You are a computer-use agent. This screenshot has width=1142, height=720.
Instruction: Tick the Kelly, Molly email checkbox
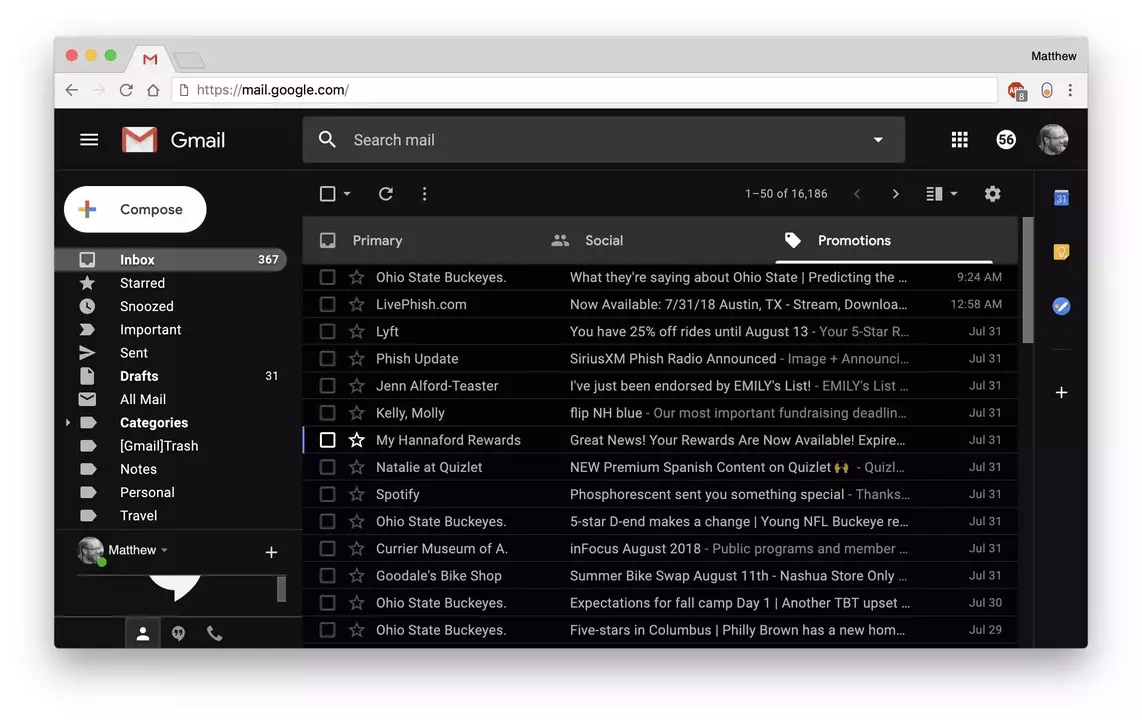328,413
